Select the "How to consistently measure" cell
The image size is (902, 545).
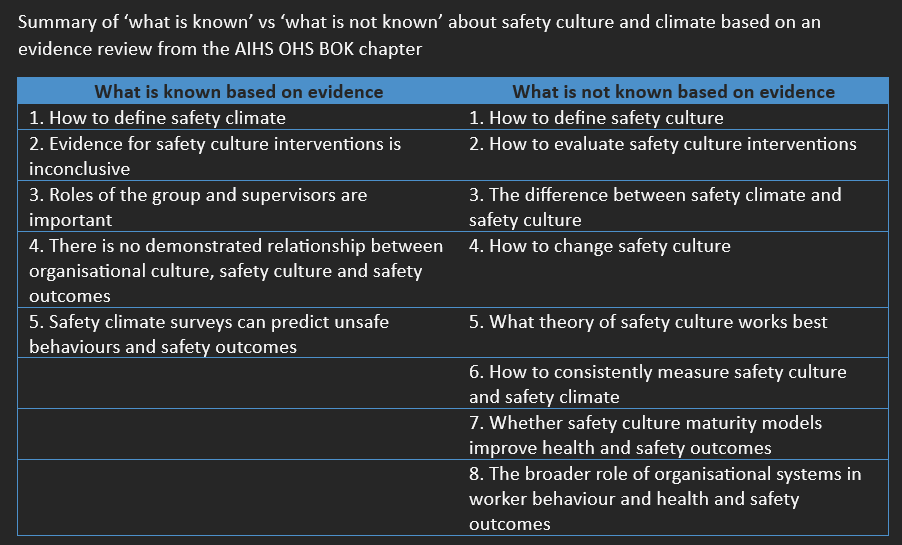point(657,384)
